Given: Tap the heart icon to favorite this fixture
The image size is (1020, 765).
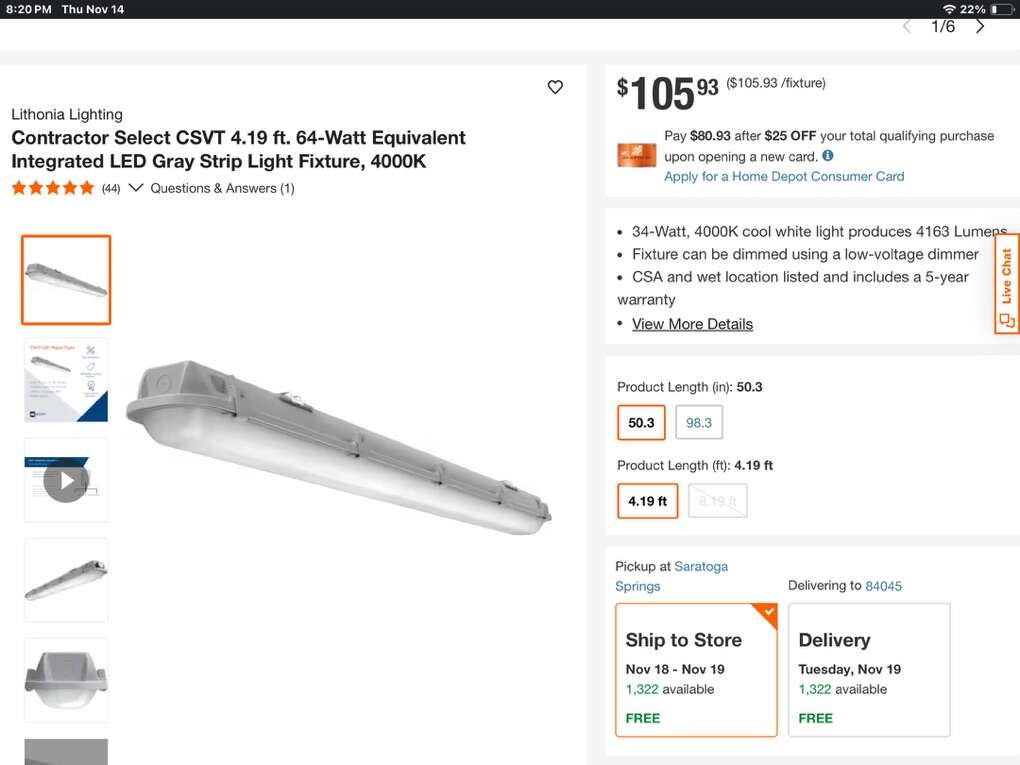Looking at the screenshot, I should tap(555, 87).
